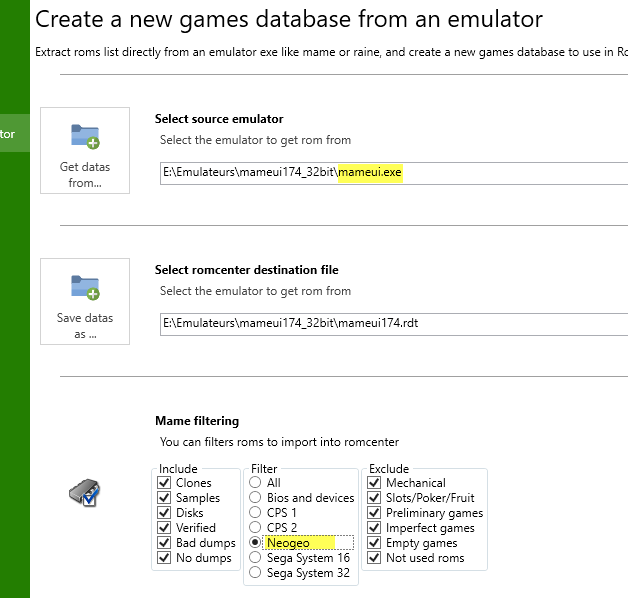The width and height of the screenshot is (628, 598).
Task: Click the 'Select romcenter destination file' heading
Action: [247, 270]
